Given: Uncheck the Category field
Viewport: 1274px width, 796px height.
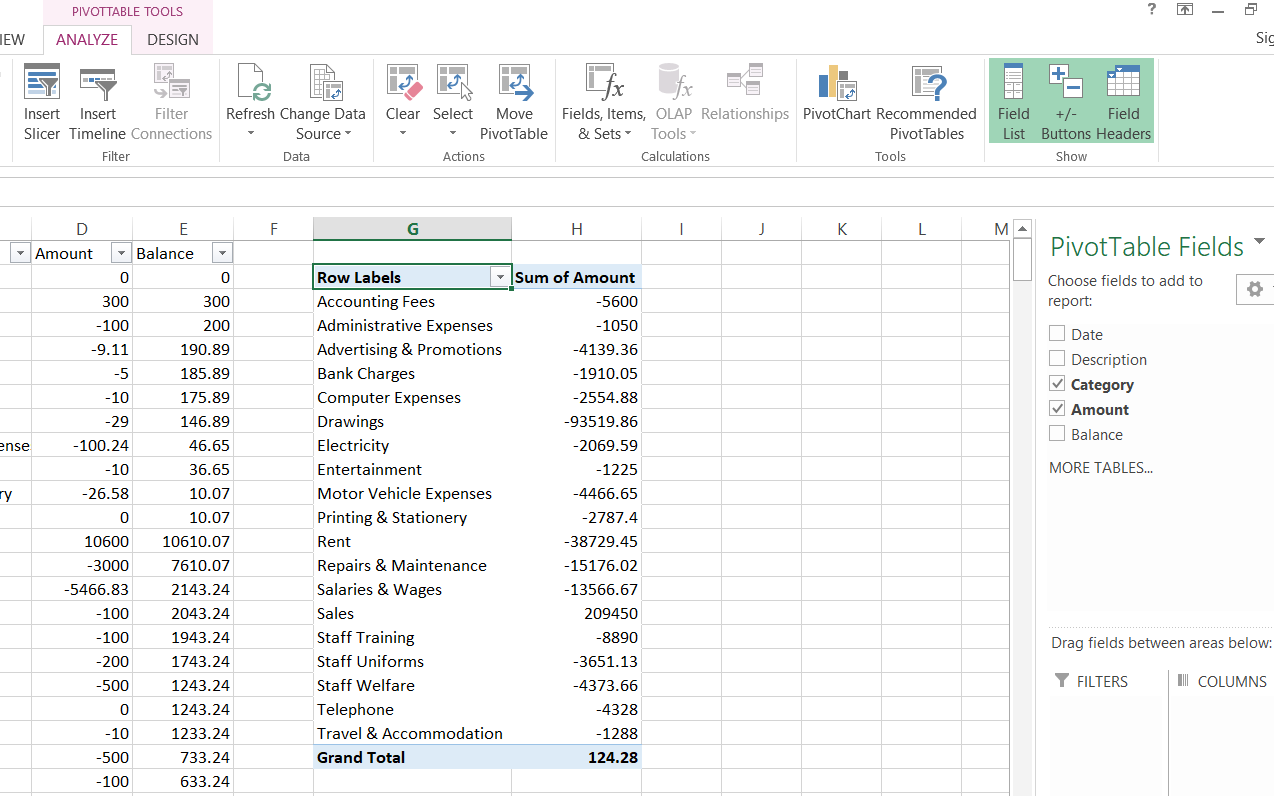Looking at the screenshot, I should [1057, 384].
